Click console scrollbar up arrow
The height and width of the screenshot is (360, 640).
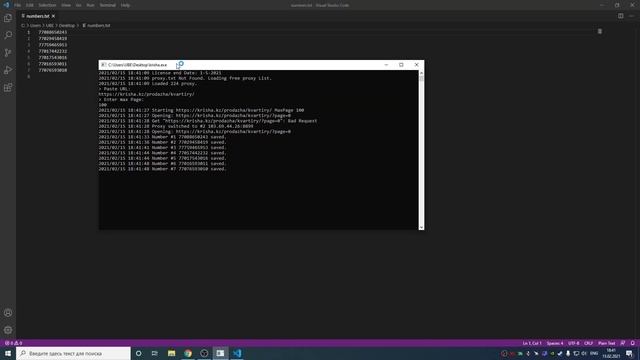[x=421, y=73]
